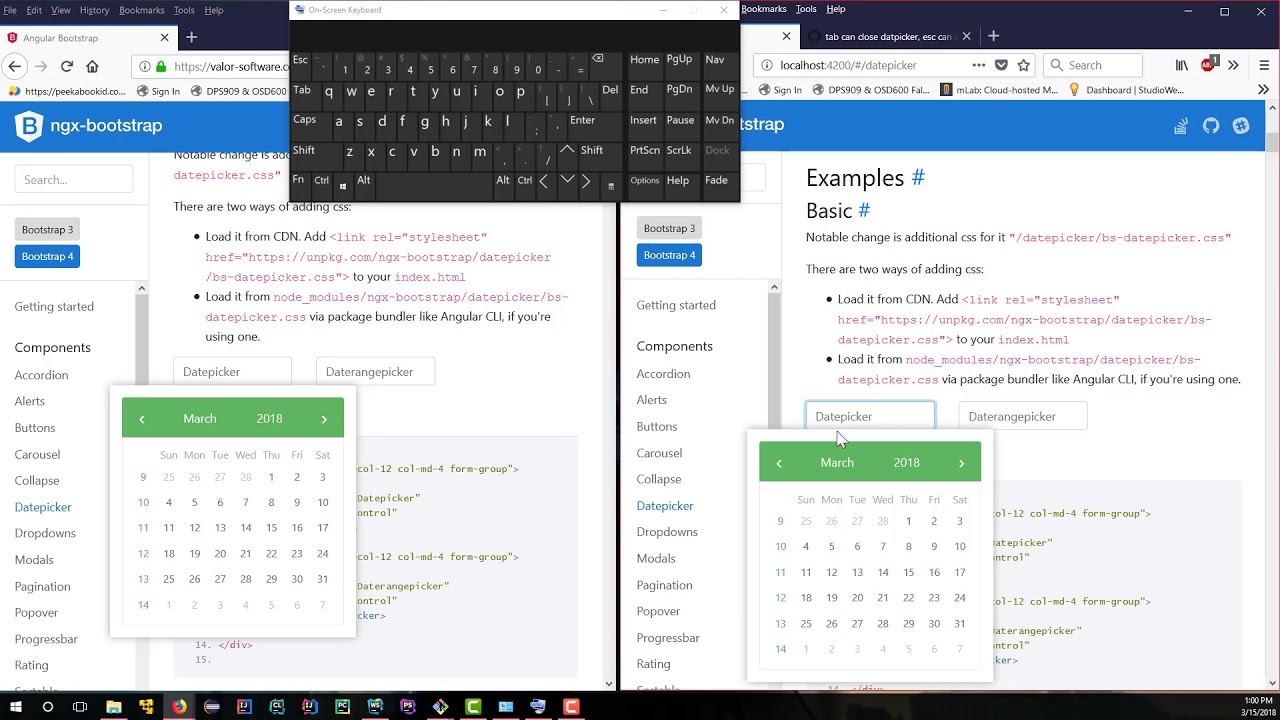Click ngx-bootstrap logo in left window
The height and width of the screenshot is (720, 1280).
pos(88,126)
